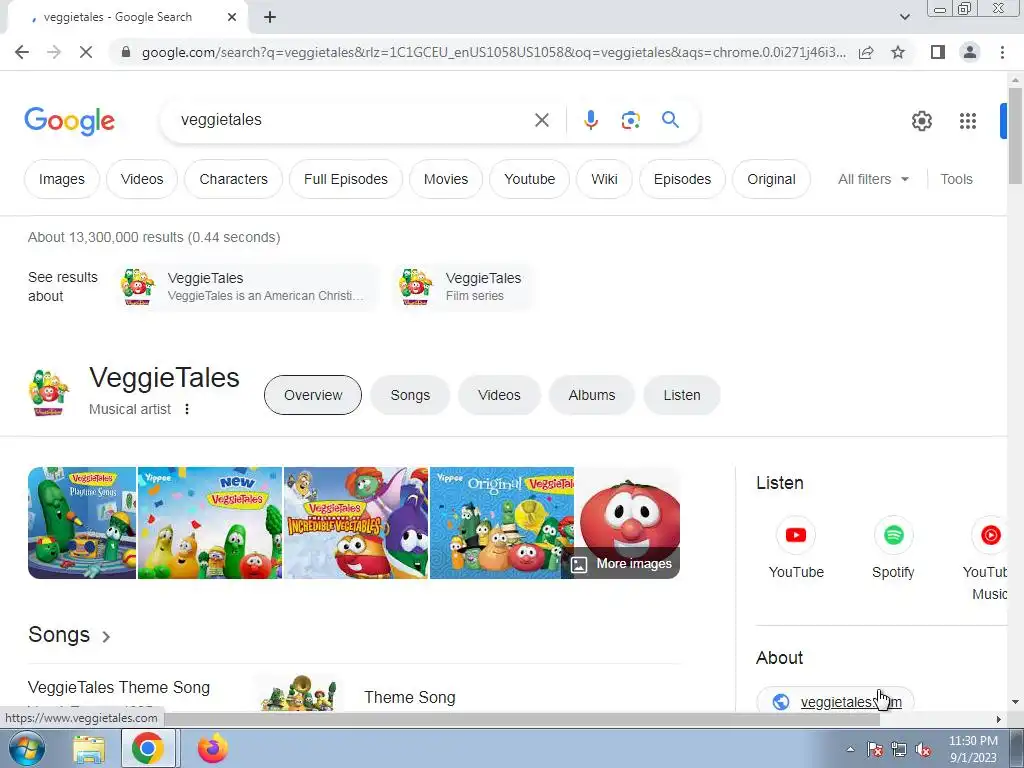The height and width of the screenshot is (768, 1024).
Task: Listen on Spotify icon
Action: (893, 536)
